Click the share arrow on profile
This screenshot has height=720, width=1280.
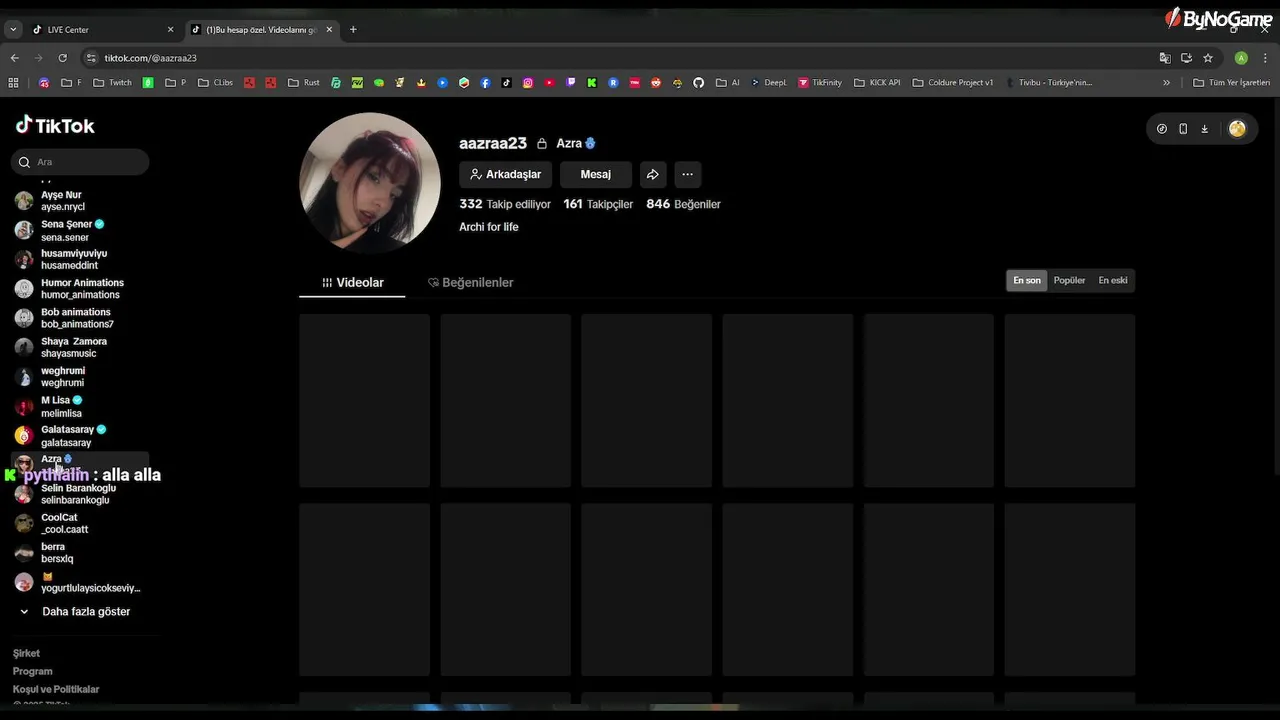pos(652,174)
